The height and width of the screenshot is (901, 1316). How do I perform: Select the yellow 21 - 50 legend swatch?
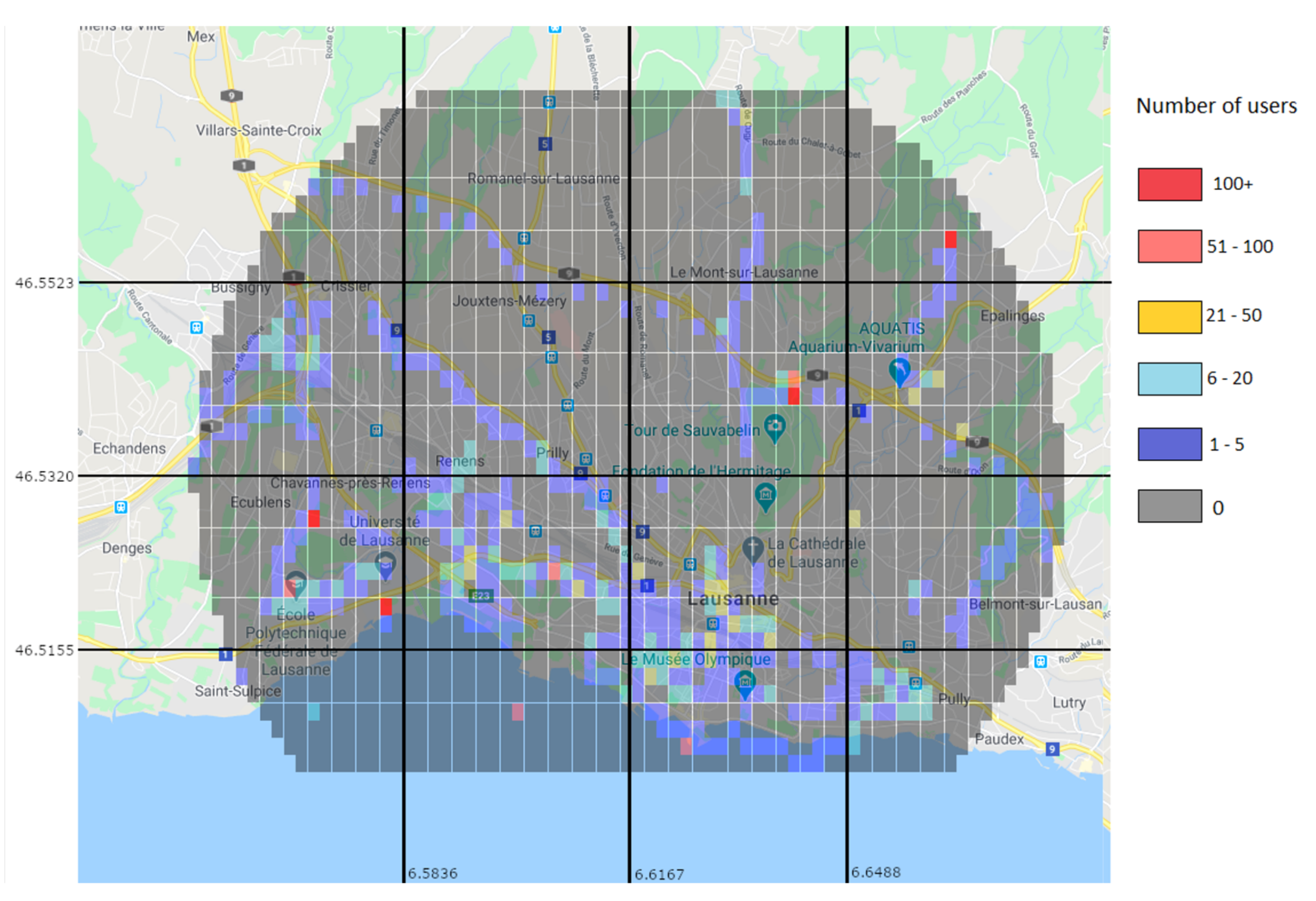(x=1169, y=316)
